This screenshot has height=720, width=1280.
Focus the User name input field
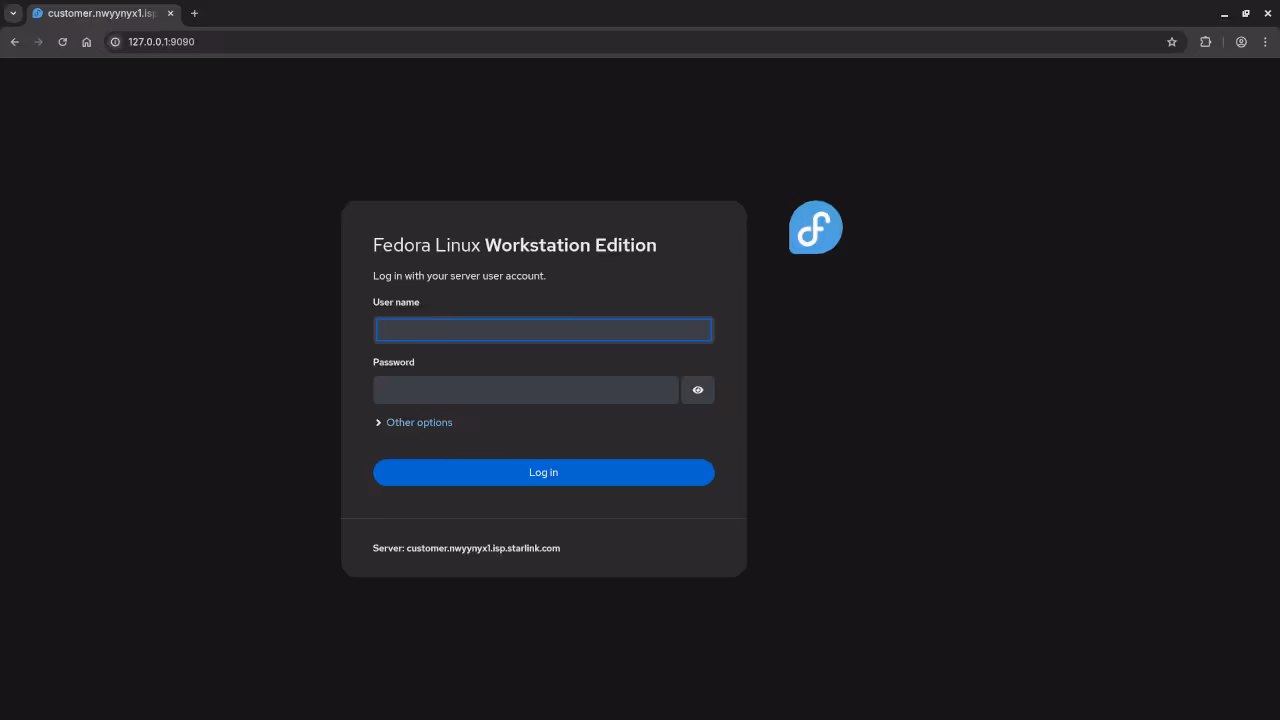(543, 330)
